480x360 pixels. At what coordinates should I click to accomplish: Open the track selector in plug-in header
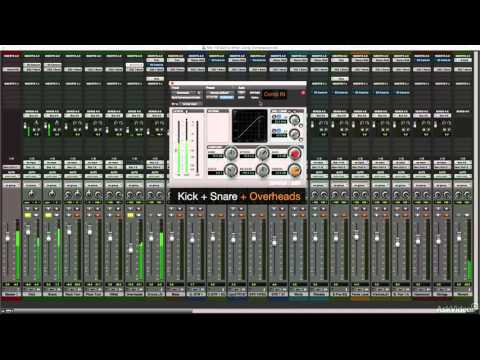(186, 93)
